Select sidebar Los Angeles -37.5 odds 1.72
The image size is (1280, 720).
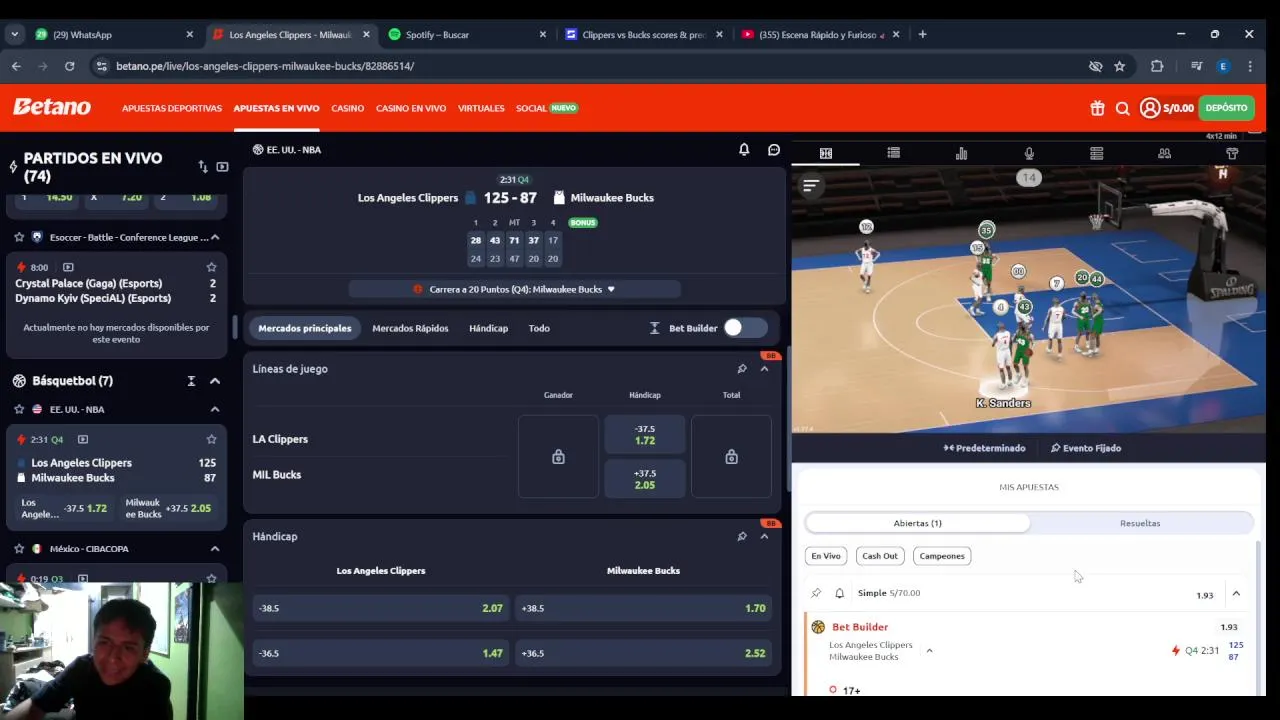(x=65, y=508)
